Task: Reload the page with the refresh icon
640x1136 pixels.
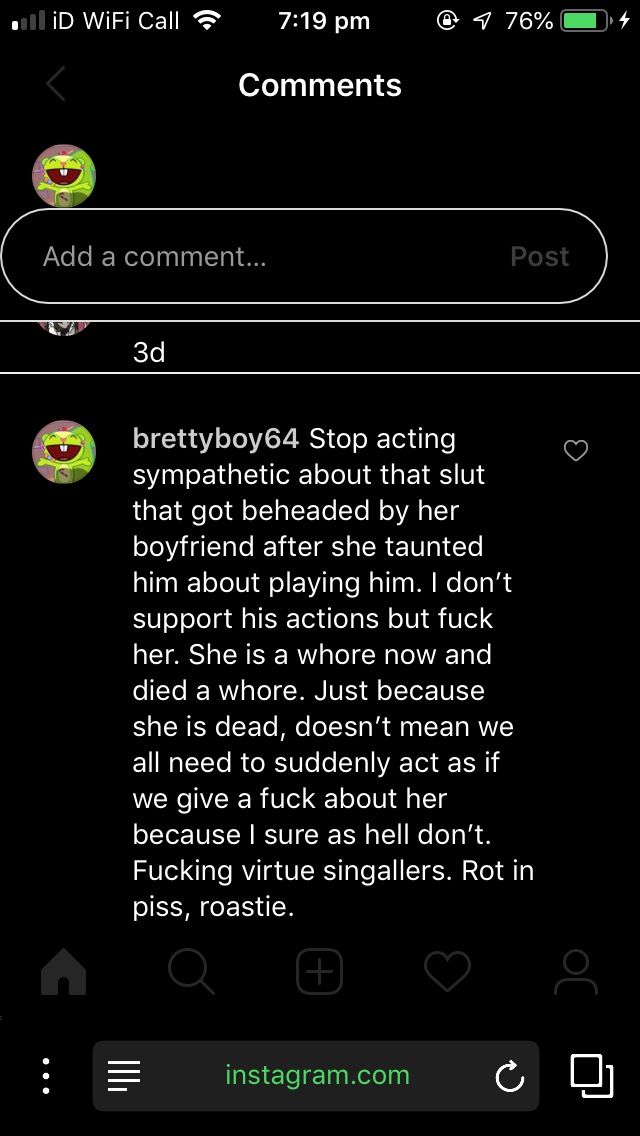Action: coord(509,1076)
